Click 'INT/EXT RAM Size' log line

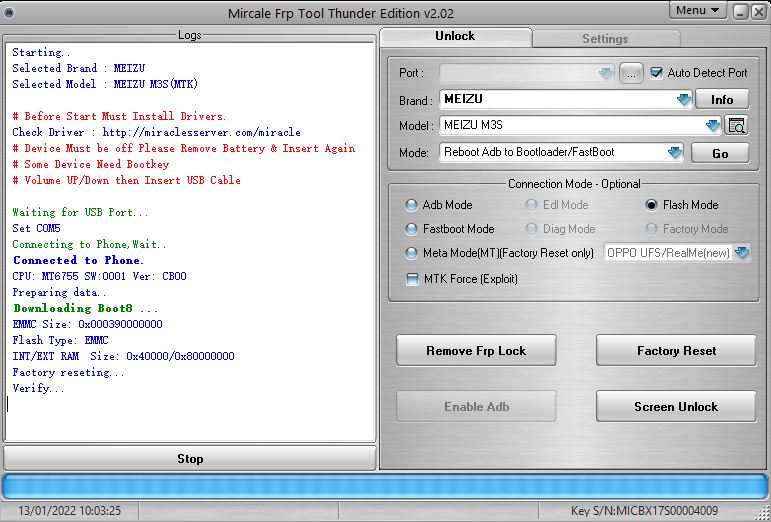123,356
